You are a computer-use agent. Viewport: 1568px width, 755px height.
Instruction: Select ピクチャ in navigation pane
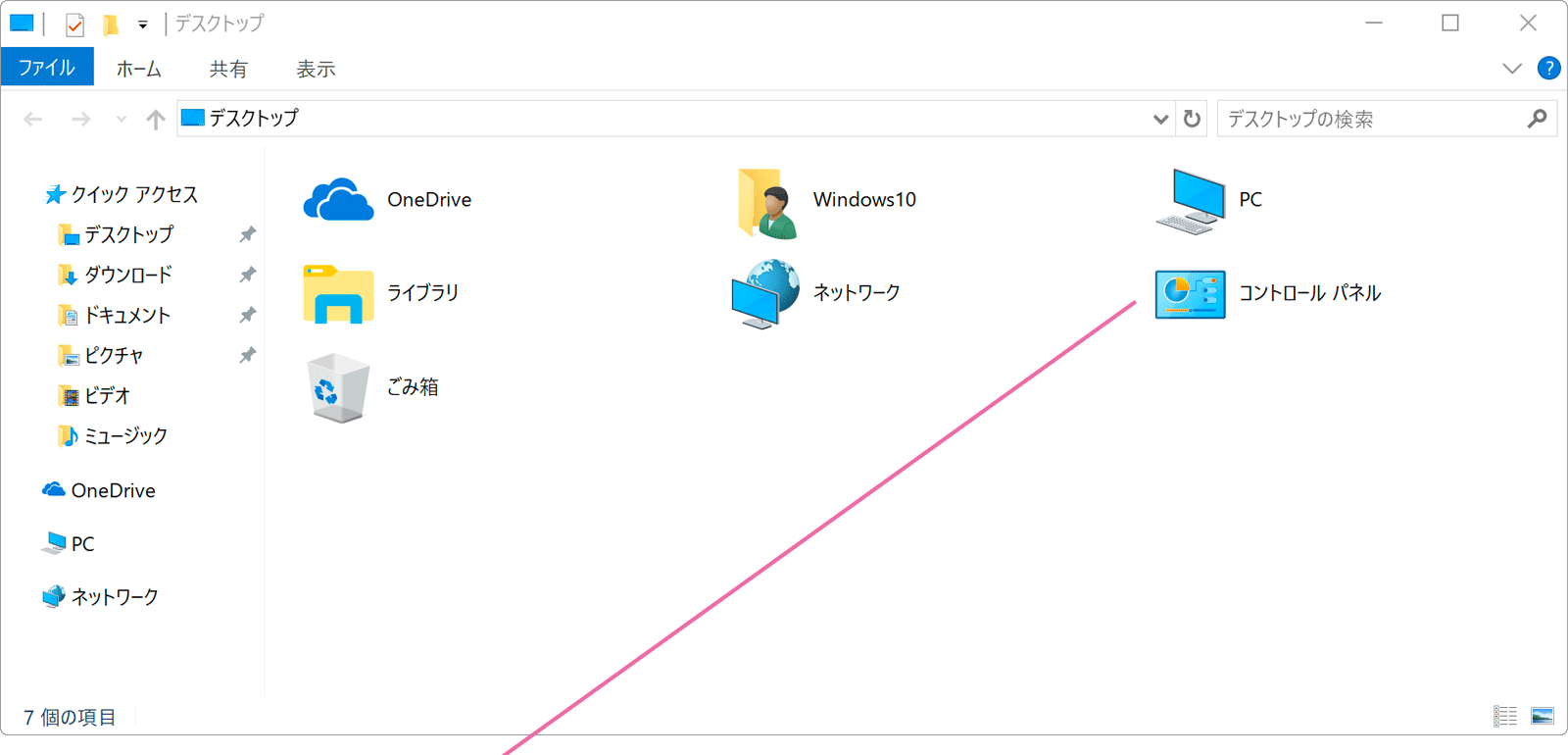100,355
